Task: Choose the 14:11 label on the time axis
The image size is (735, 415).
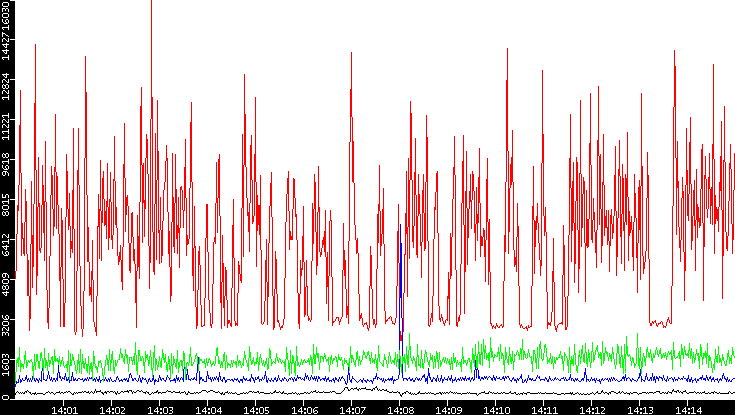Action: (x=543, y=409)
